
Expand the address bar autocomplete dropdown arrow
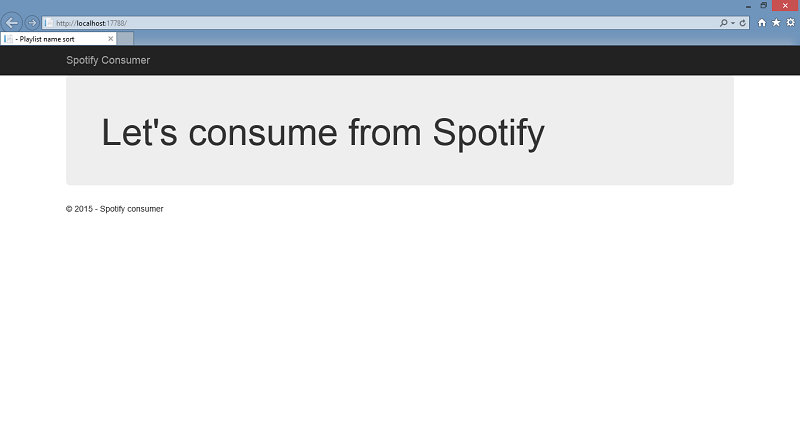733,22
